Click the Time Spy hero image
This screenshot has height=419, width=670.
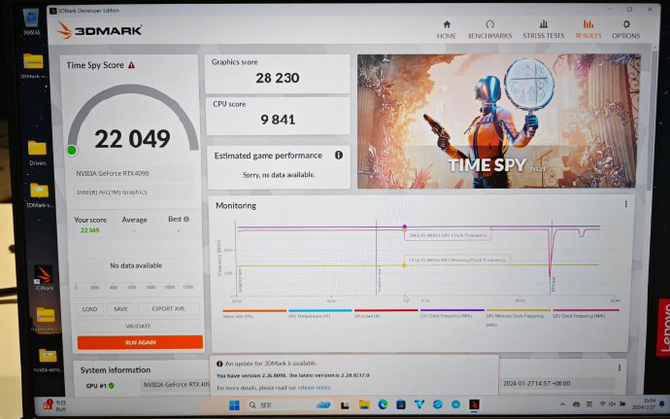[x=498, y=121]
